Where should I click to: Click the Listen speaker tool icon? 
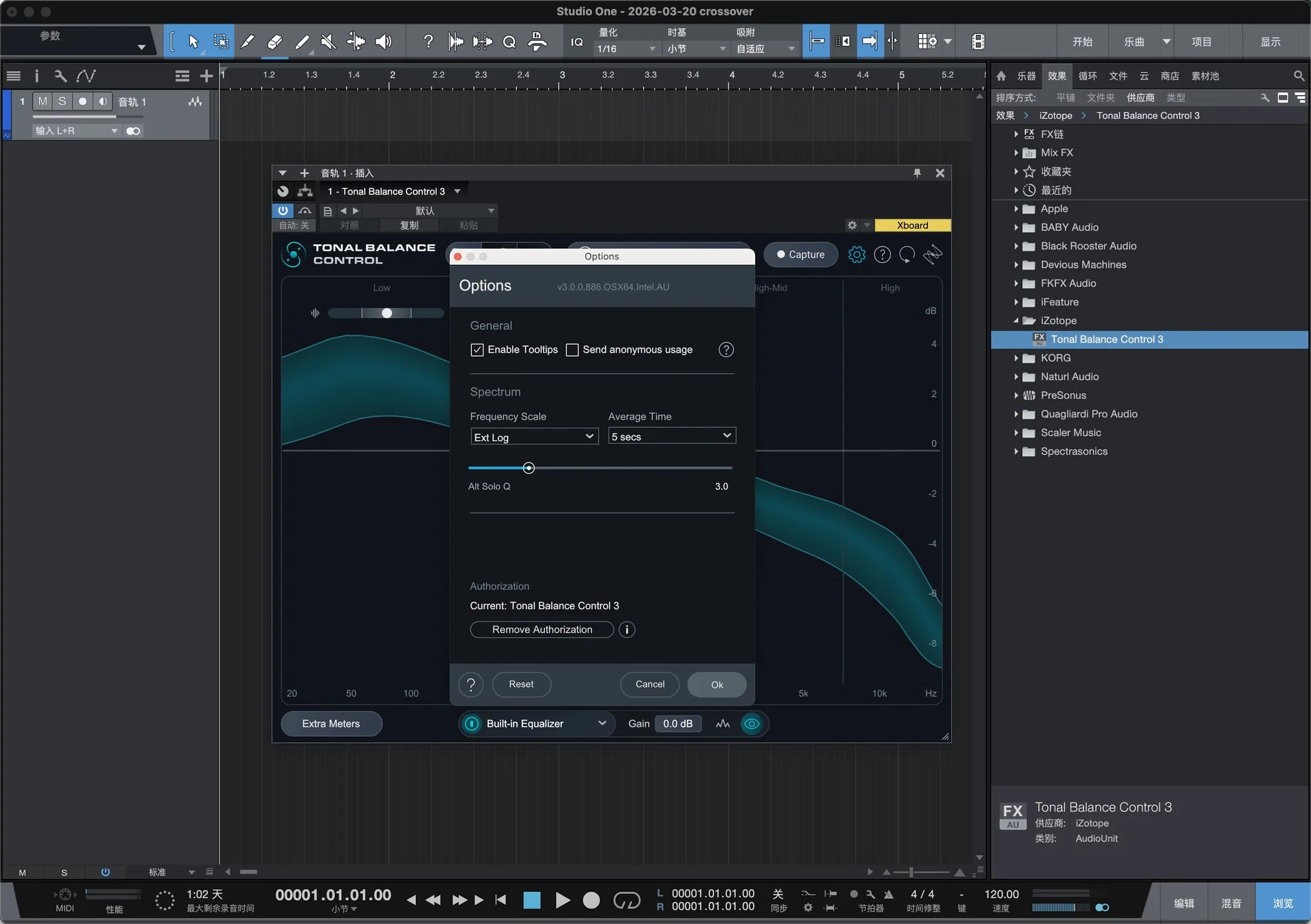(x=384, y=42)
